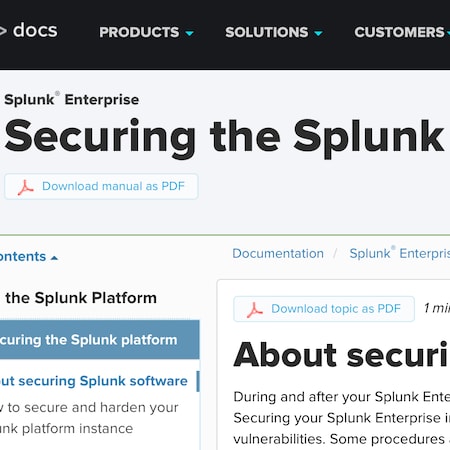Select the Securing the Splunk platform section
450x450 pixels.
click(100, 340)
